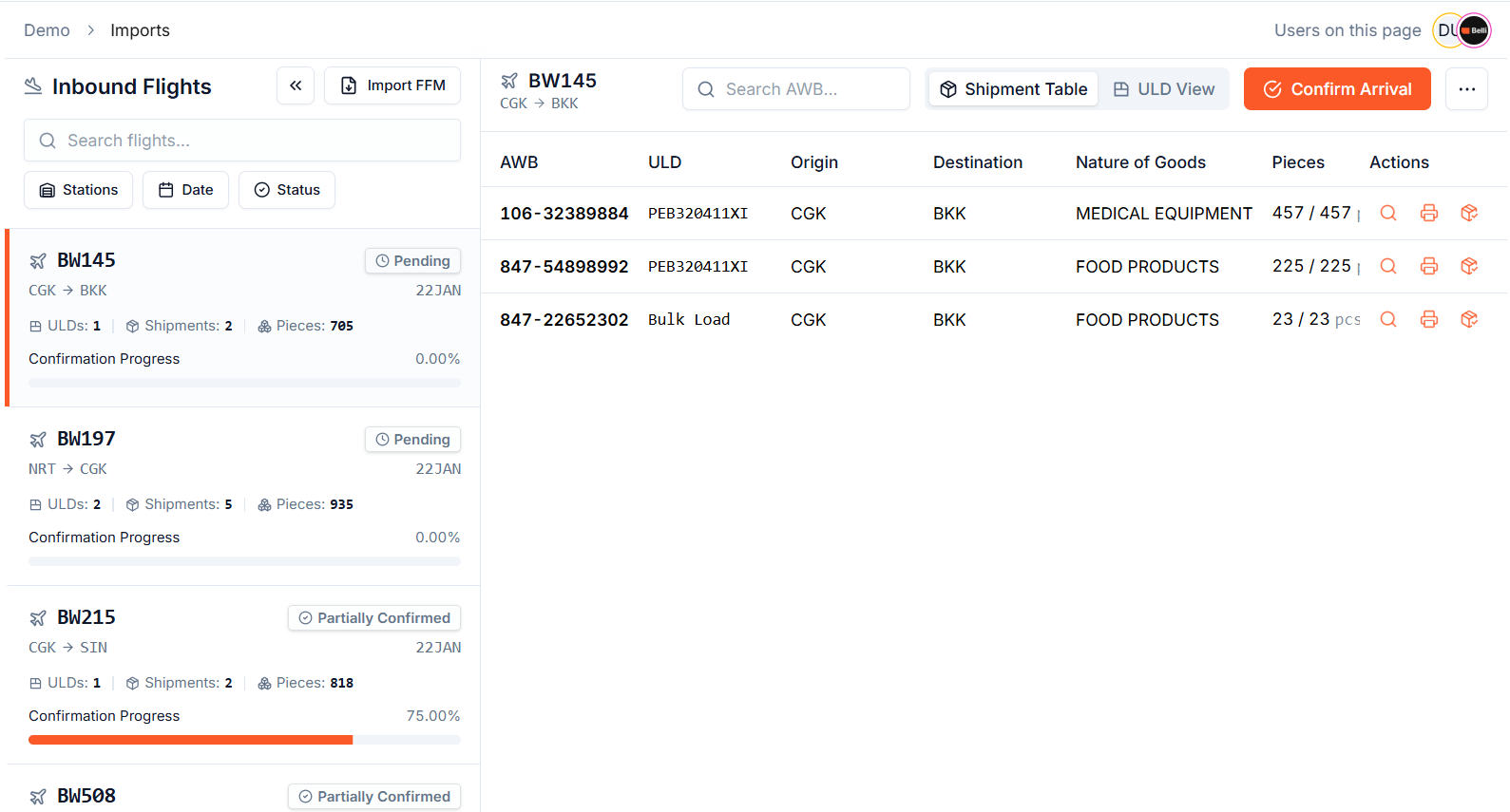
Task: Click the ULD column header
Action: pyautogui.click(x=664, y=162)
